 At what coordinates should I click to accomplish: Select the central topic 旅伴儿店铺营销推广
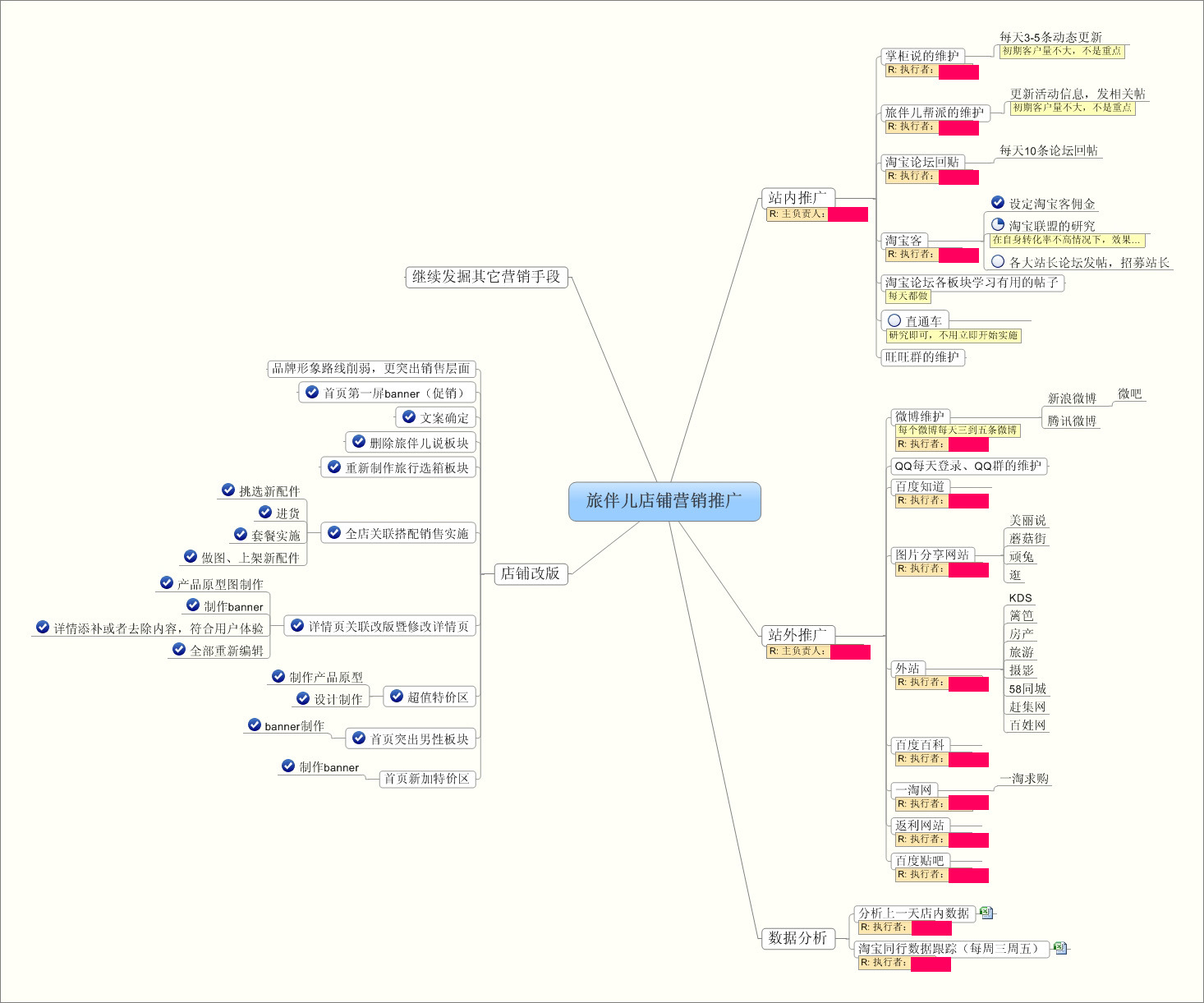[x=664, y=501]
